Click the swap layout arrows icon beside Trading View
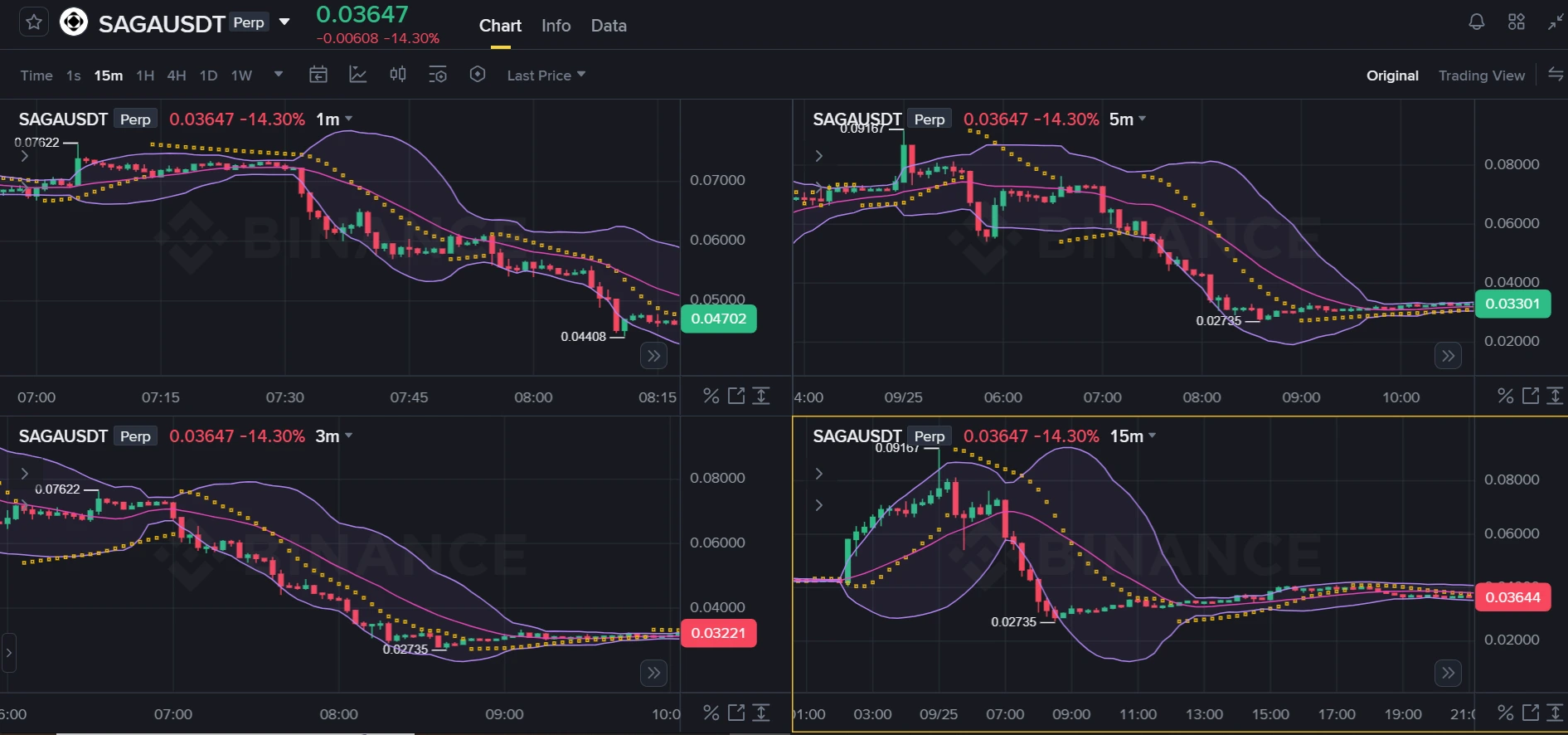Viewport: 1568px width, 735px height. pos(1556,75)
